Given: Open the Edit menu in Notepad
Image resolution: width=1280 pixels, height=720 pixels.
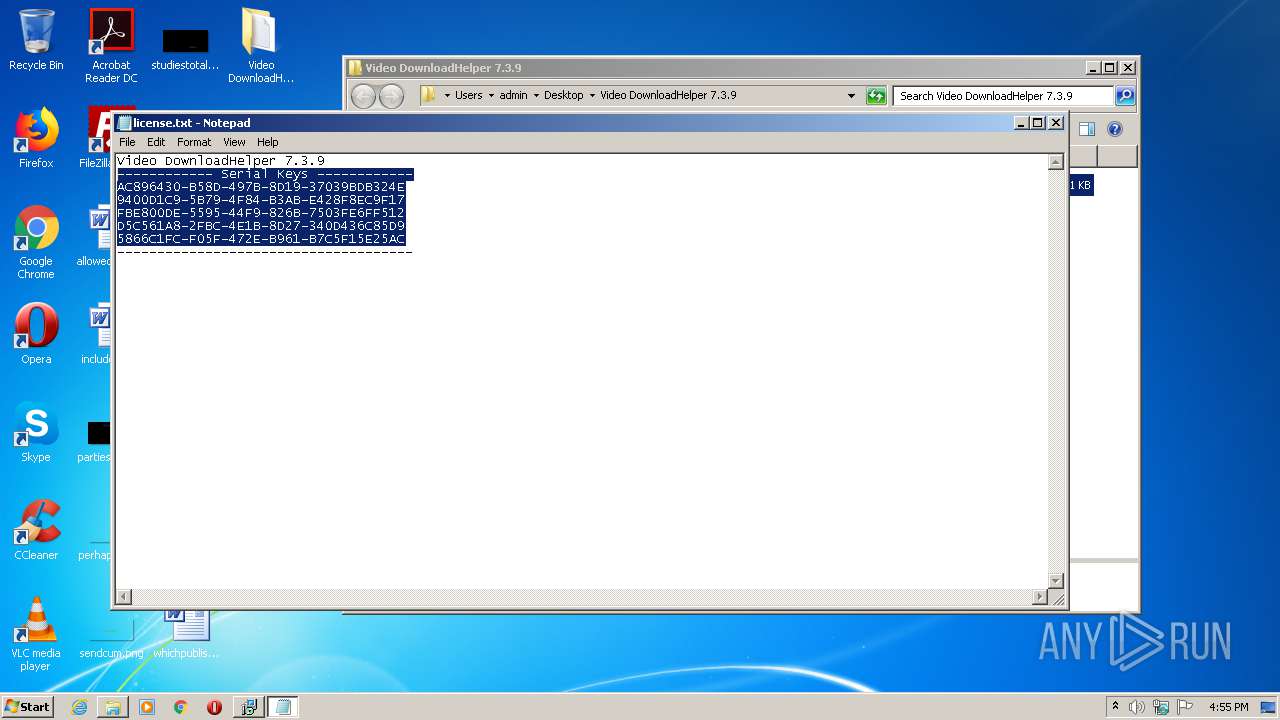Looking at the screenshot, I should (156, 142).
